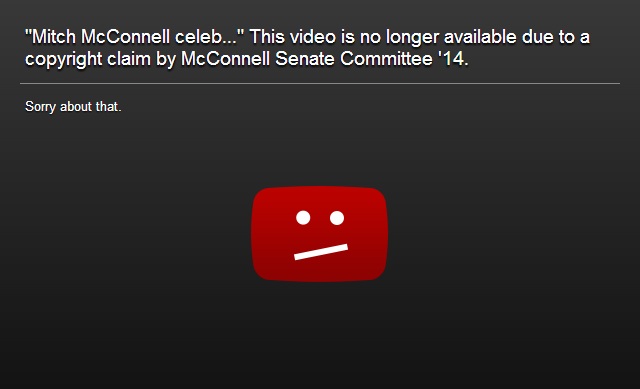Viewport: 640px width, 389px height.
Task: Click the phrase "This video is no longer"
Action: 344,37
